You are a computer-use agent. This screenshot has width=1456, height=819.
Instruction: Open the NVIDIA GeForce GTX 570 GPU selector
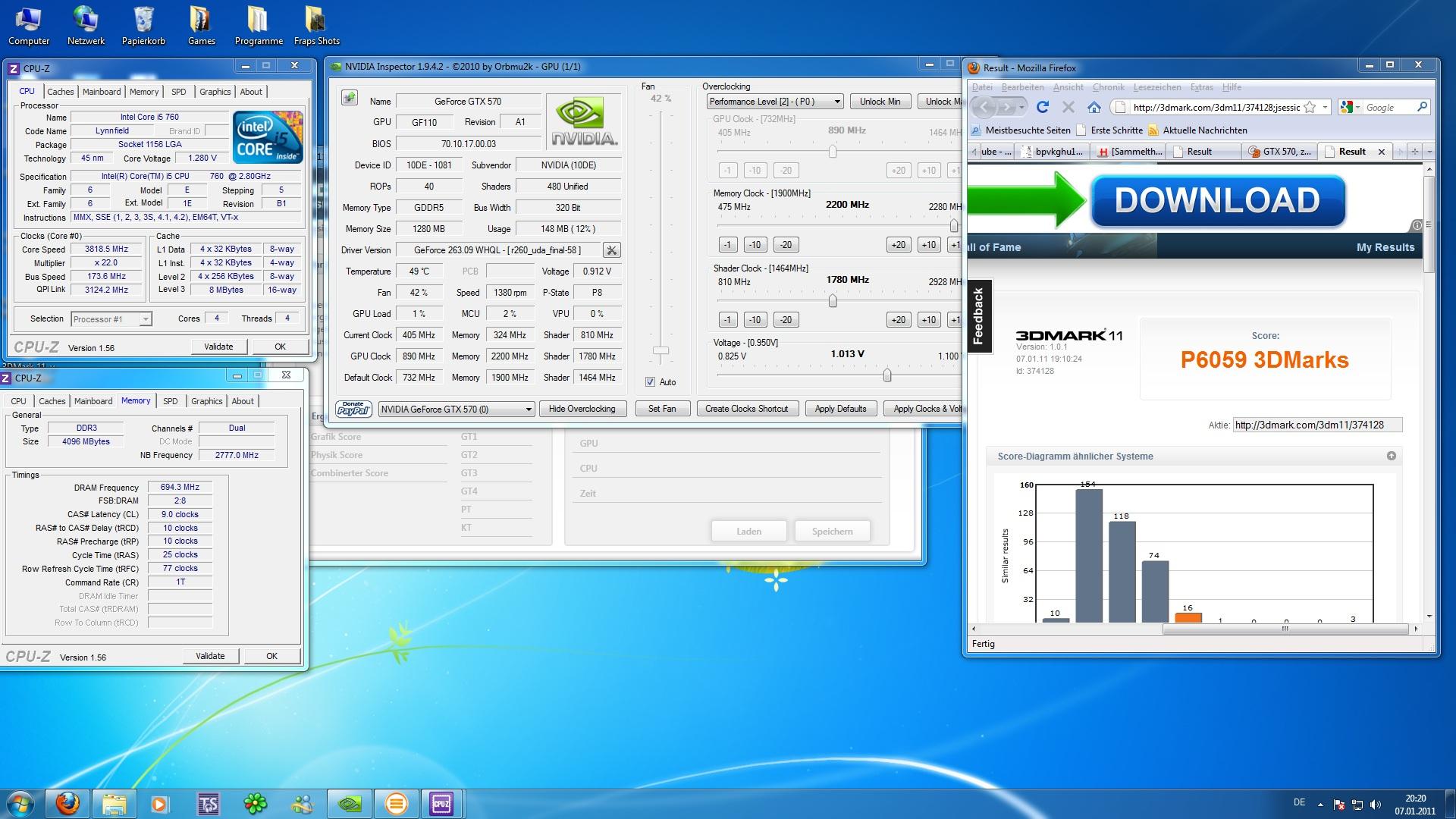pos(457,409)
